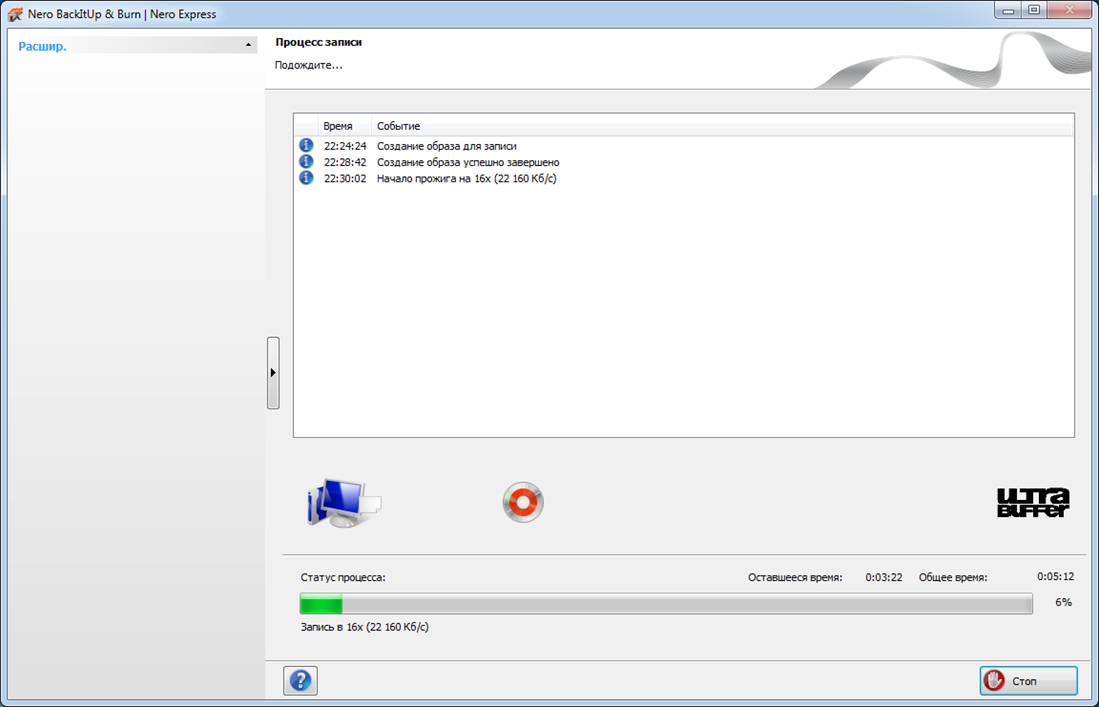1099x707 pixels.
Task: Select 'Создание образа успешно завершено' log row
Action: tap(467, 162)
